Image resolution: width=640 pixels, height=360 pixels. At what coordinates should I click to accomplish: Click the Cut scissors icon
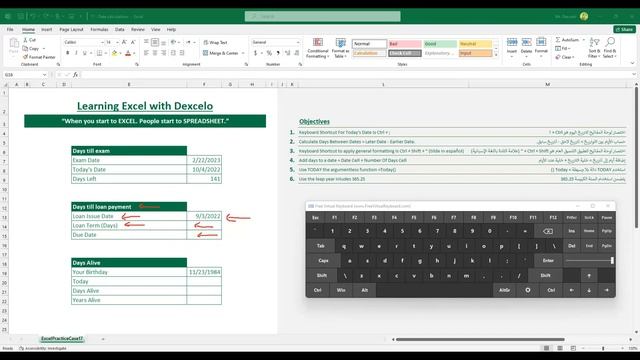[26, 40]
